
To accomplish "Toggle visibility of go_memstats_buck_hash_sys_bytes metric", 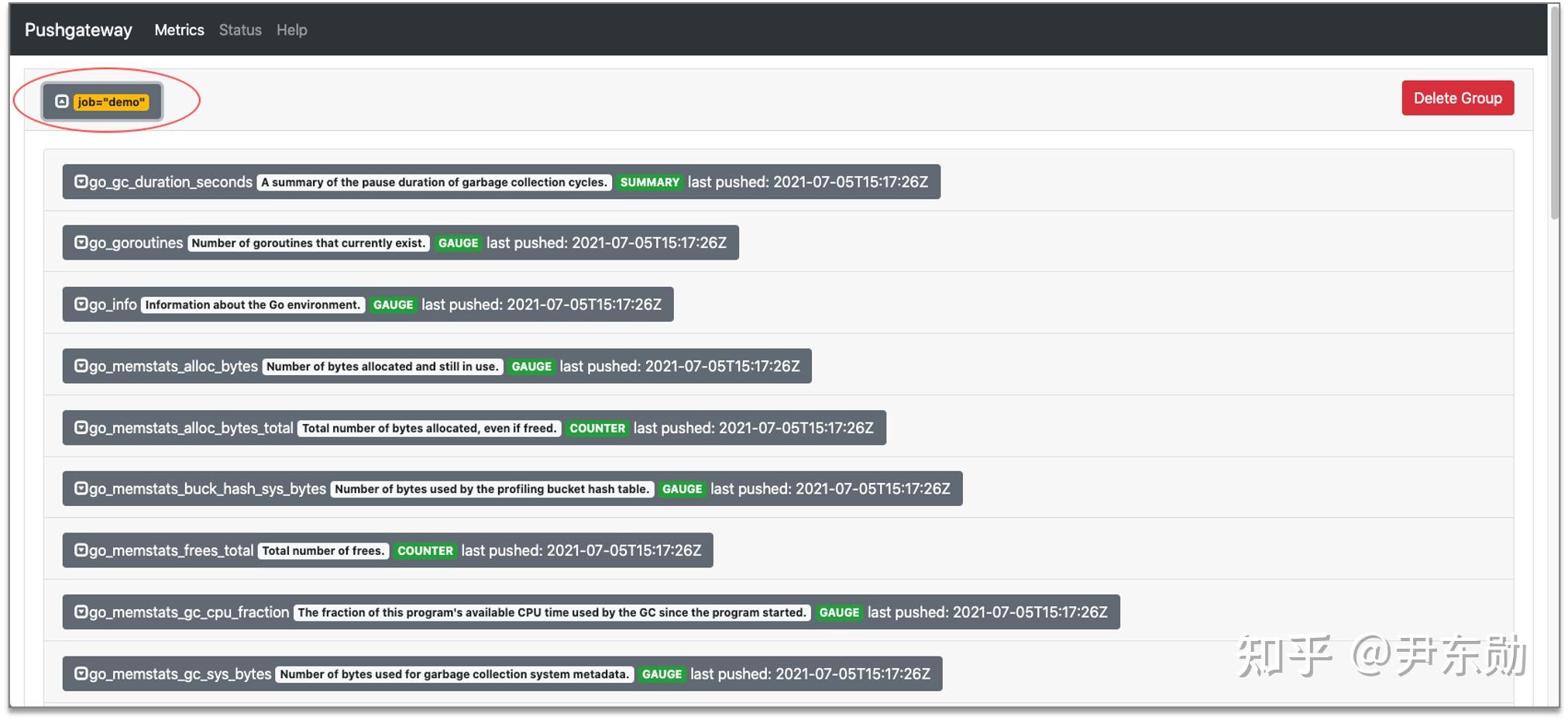I will pyautogui.click(x=82, y=488).
